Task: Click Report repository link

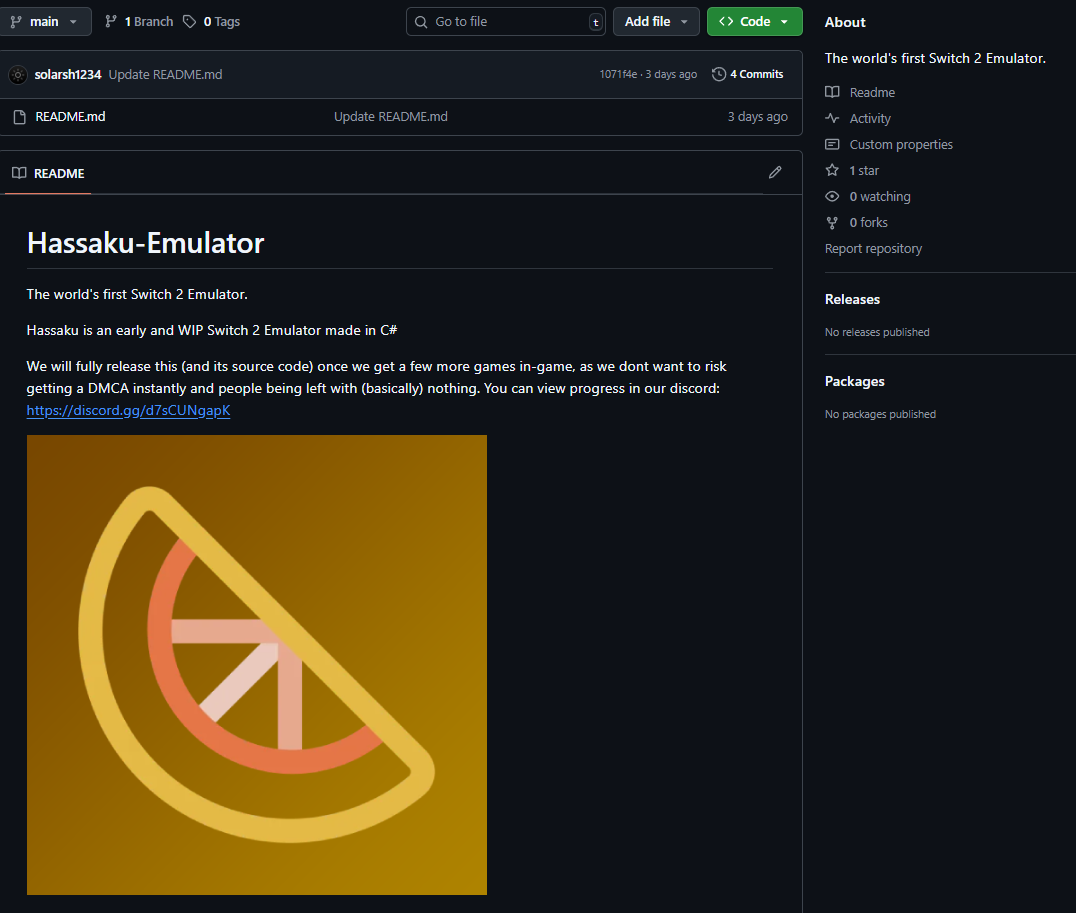Action: [x=874, y=249]
